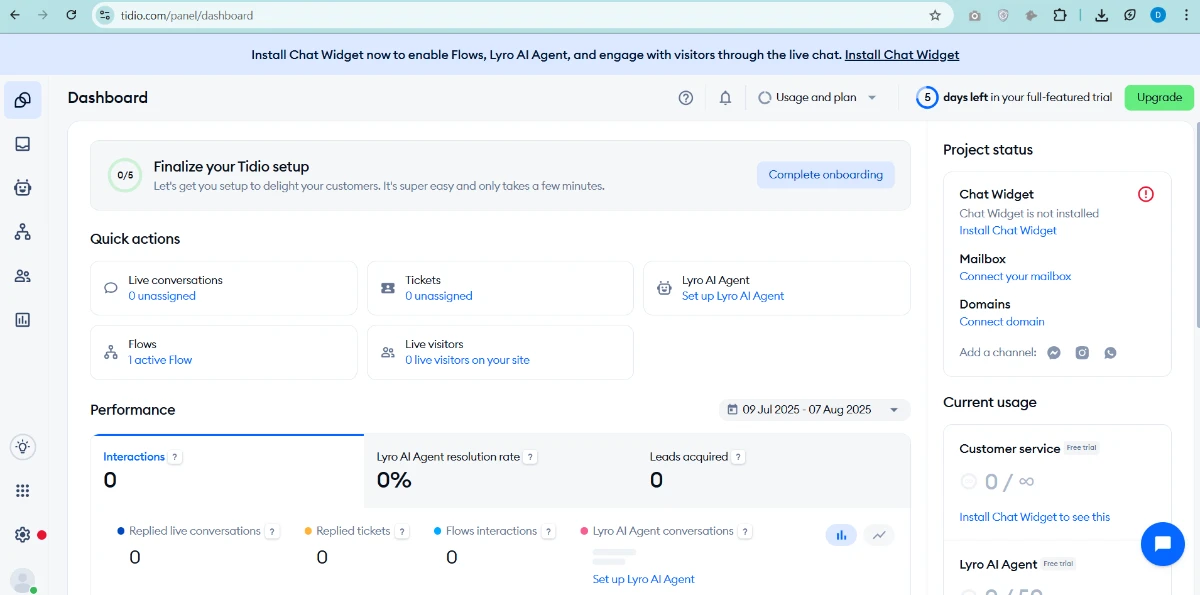The image size is (1200, 595).
Task: Open the date range 09 Jul - 07 Aug dropdown
Action: tap(814, 410)
